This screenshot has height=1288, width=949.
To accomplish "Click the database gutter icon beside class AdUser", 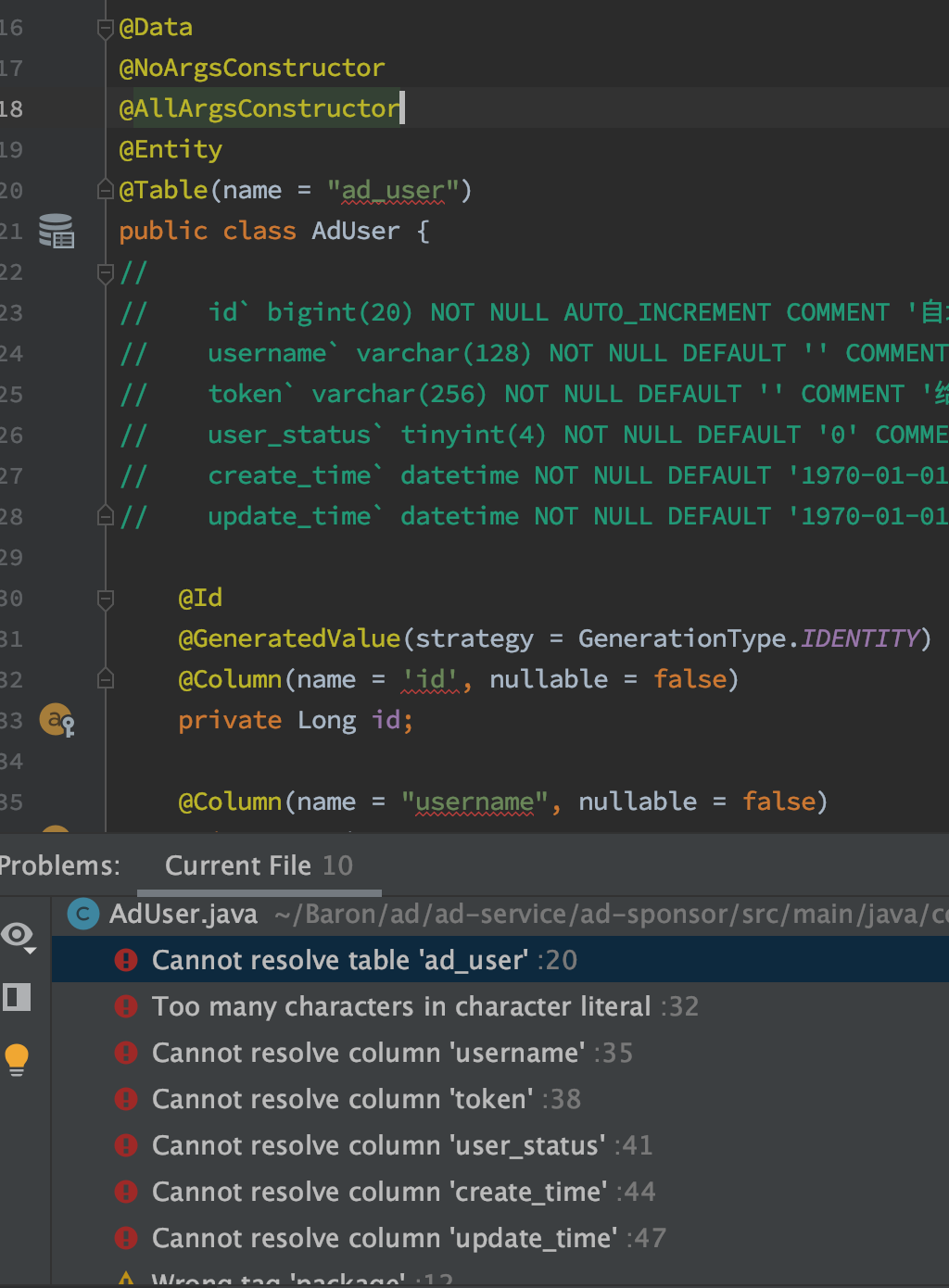I will coord(57,231).
